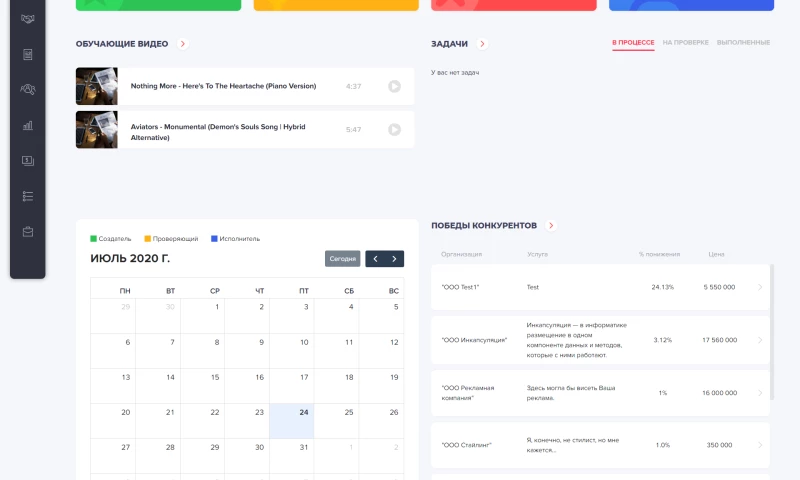Click the Nothing More video title text

(x=223, y=86)
